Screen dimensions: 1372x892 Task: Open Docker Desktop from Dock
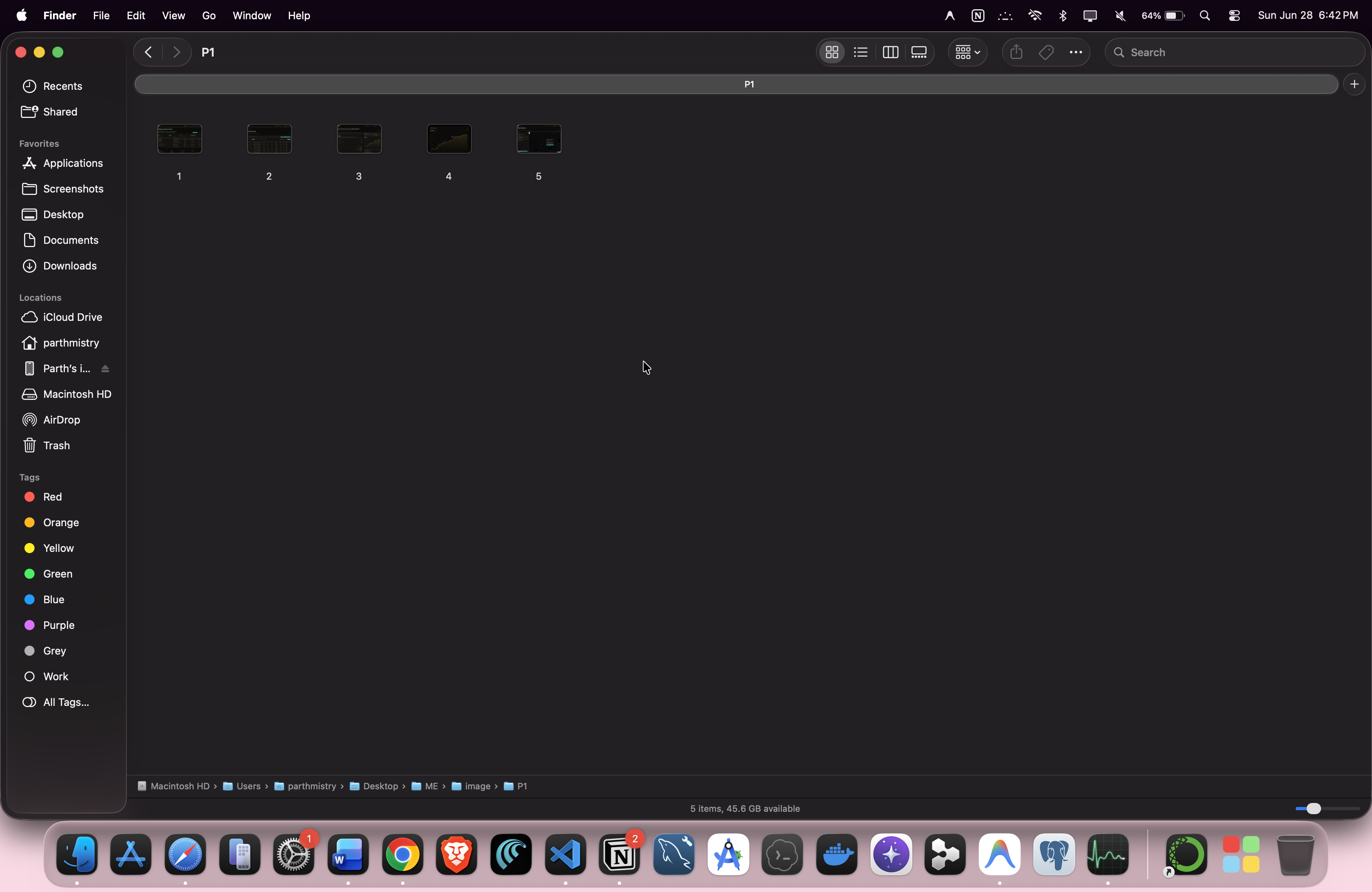836,855
